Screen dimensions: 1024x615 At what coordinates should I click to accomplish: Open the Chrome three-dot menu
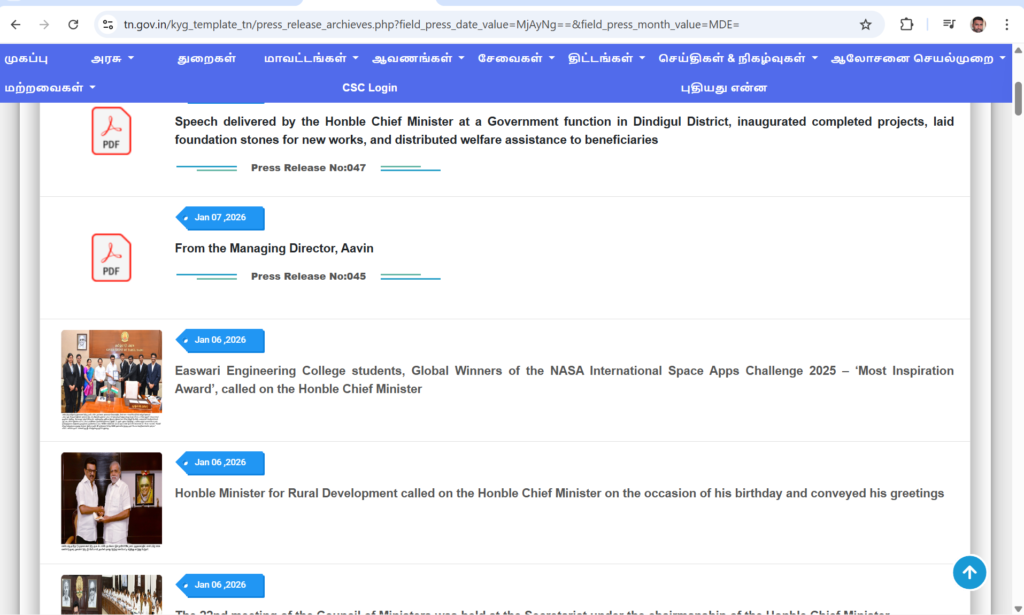click(x=1006, y=24)
